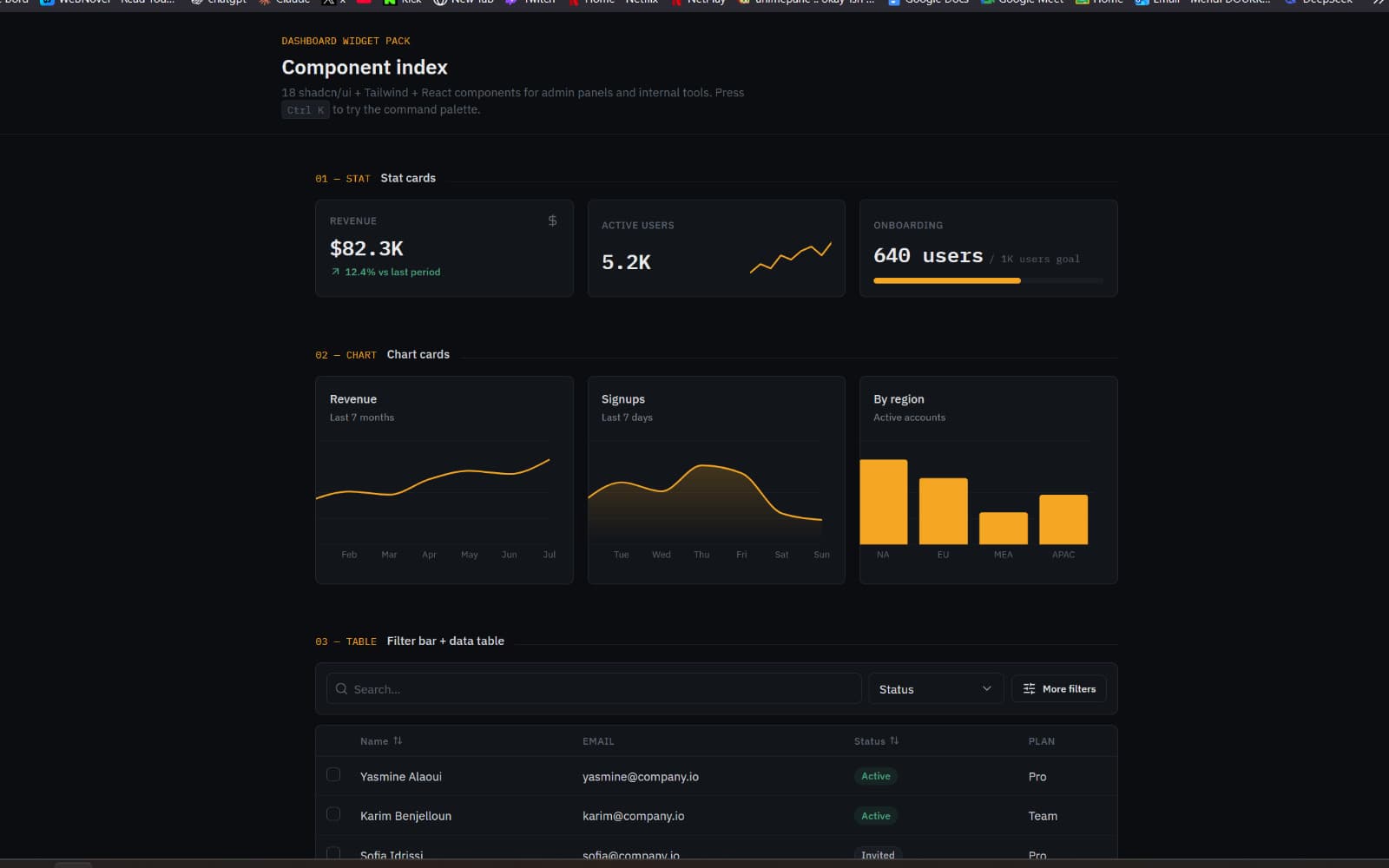Click the ONBOARDING card label

pos(908,225)
